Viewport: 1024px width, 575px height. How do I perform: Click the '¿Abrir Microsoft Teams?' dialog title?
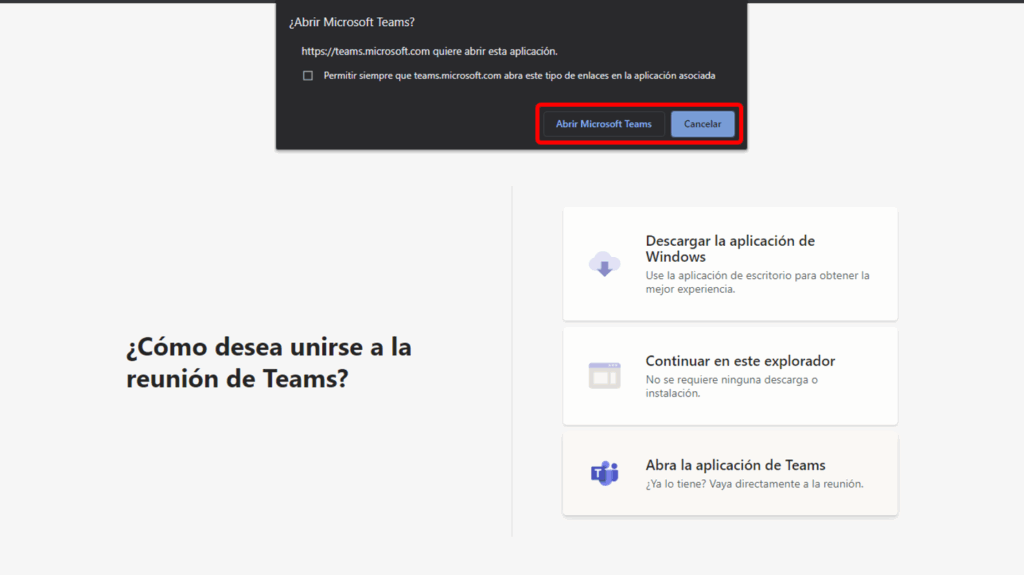[351, 22]
